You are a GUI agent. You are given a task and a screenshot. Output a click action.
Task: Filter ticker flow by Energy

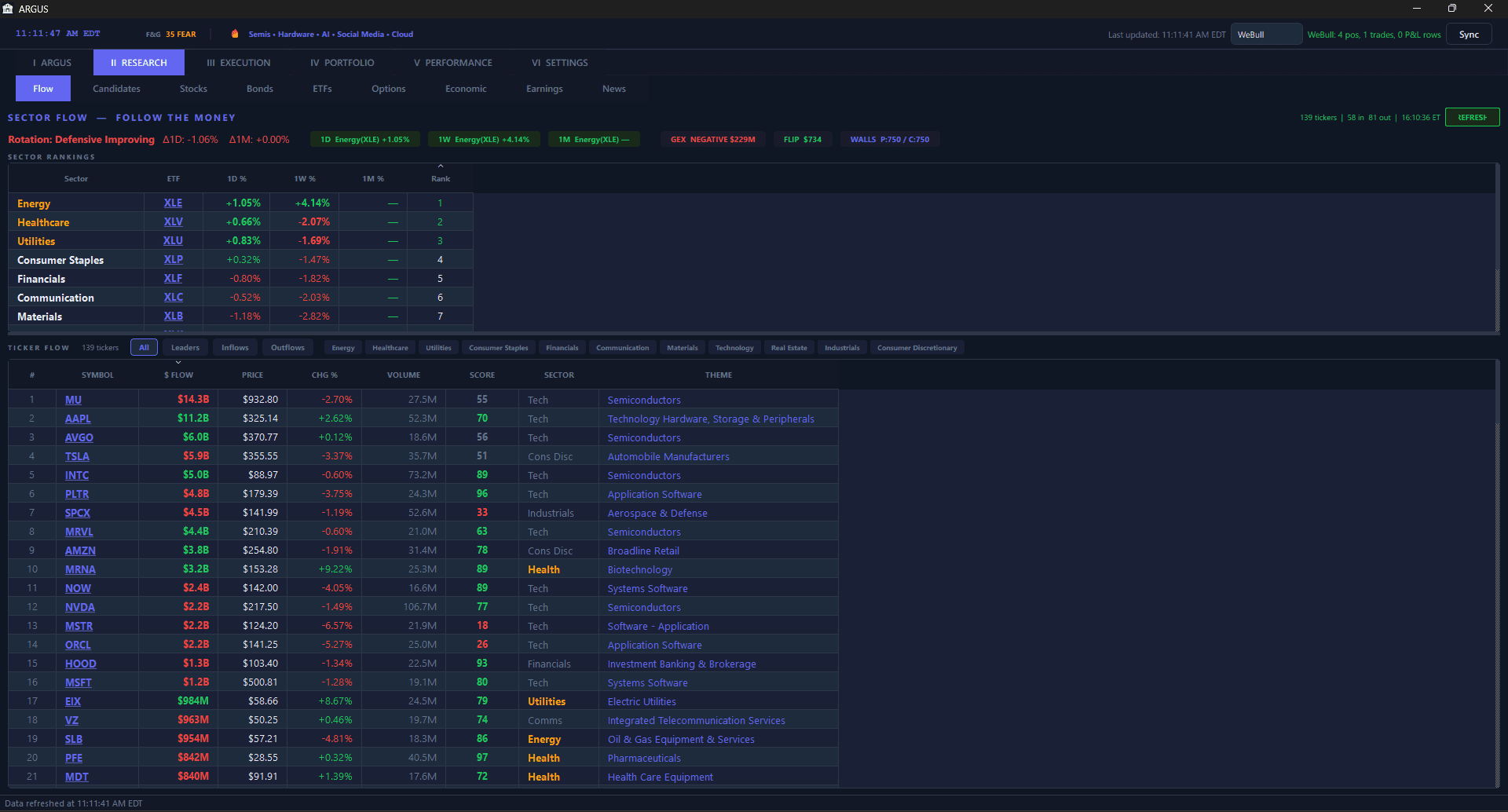(x=343, y=348)
